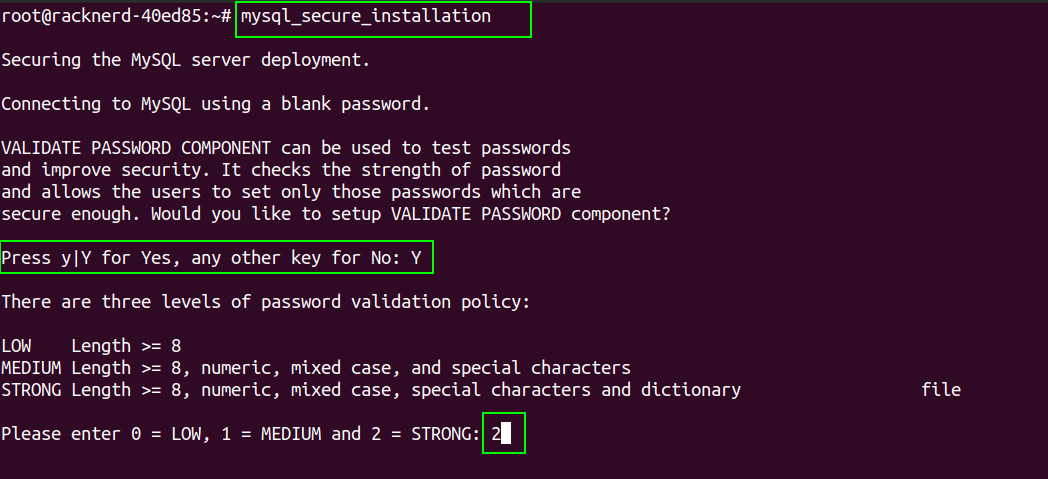This screenshot has height=479, width=1048.
Task: Click the LOW policy label
Action: pyautogui.click(x=16, y=346)
